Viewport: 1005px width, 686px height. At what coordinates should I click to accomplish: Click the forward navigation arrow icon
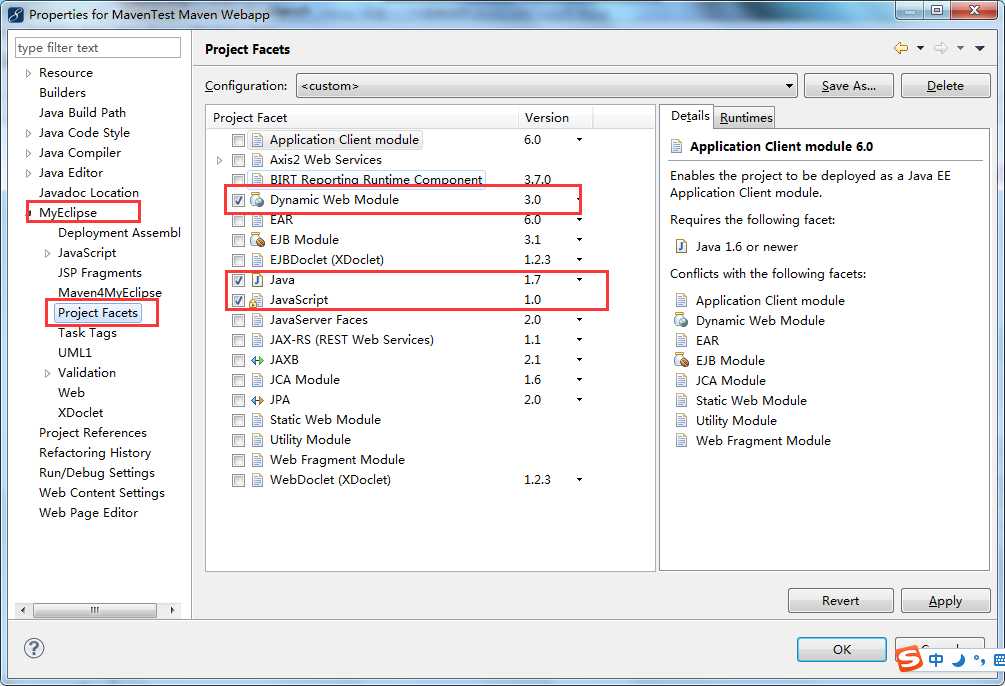coord(941,48)
